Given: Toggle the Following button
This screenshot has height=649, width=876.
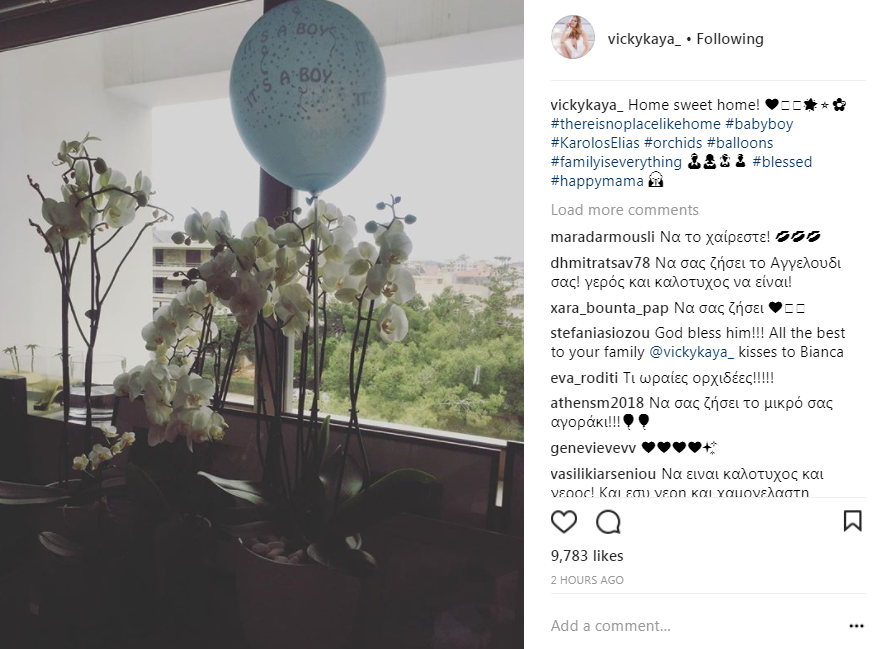Looking at the screenshot, I should (x=730, y=39).
